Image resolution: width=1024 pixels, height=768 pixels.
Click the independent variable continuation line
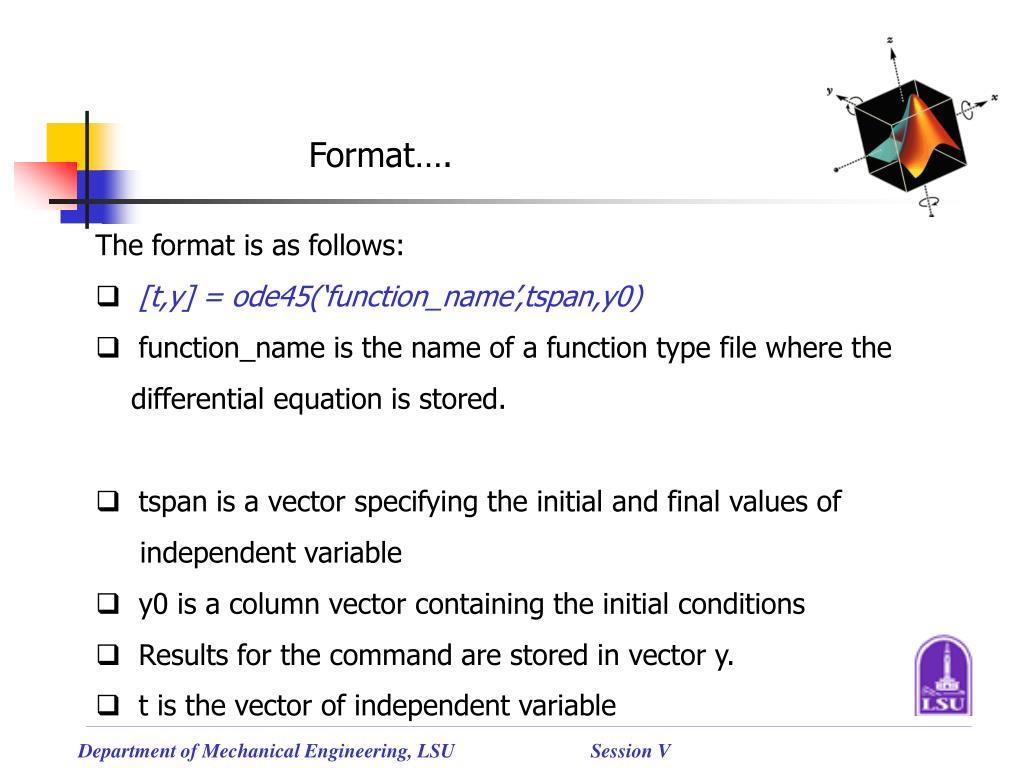pos(270,553)
